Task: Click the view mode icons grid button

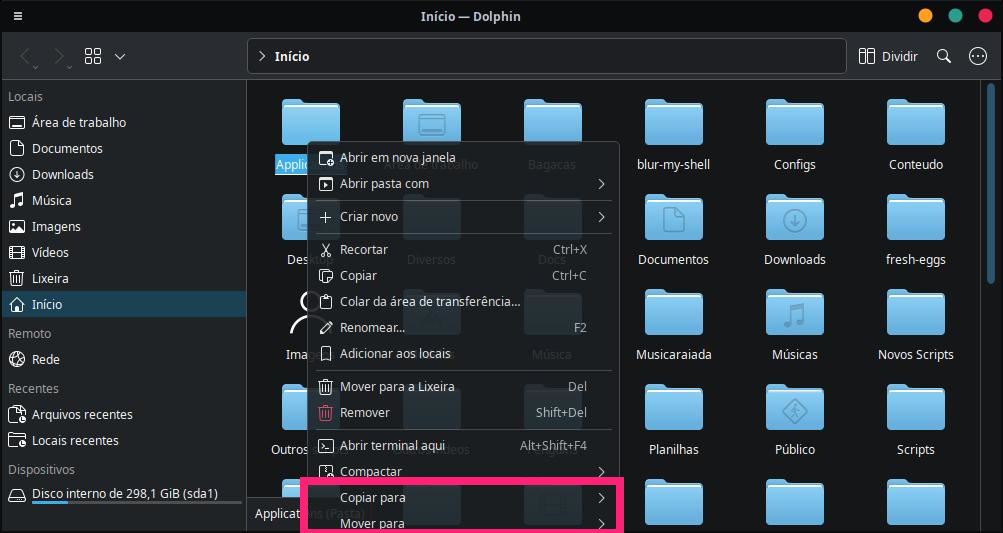Action: (93, 57)
